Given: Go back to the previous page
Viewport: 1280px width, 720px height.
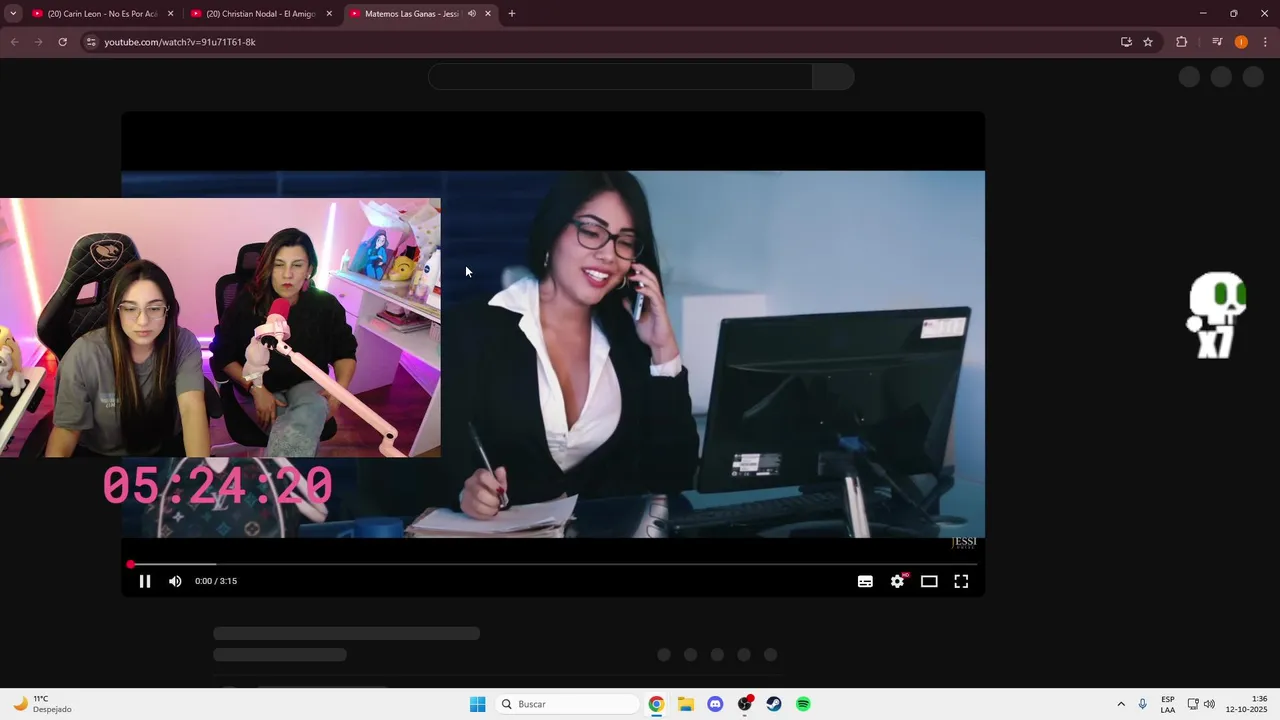Looking at the screenshot, I should 14,42.
